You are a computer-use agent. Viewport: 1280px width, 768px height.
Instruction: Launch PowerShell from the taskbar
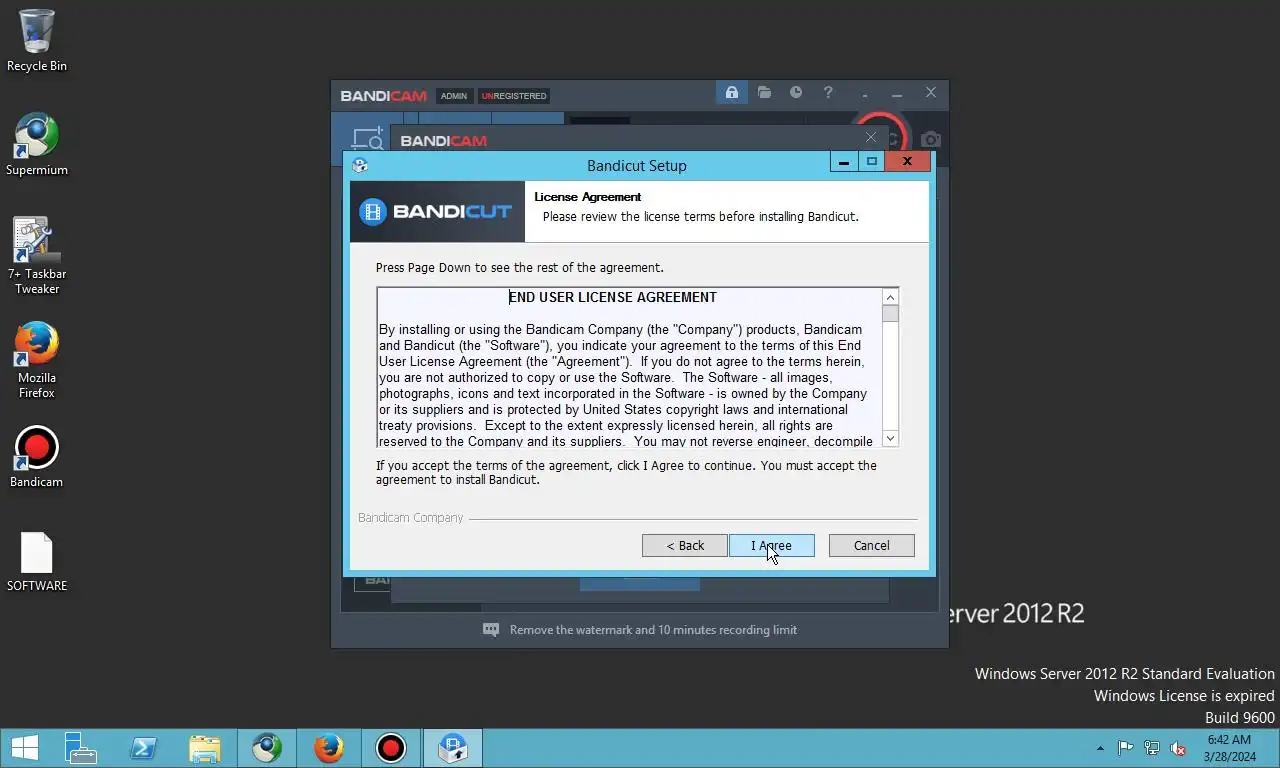143,748
